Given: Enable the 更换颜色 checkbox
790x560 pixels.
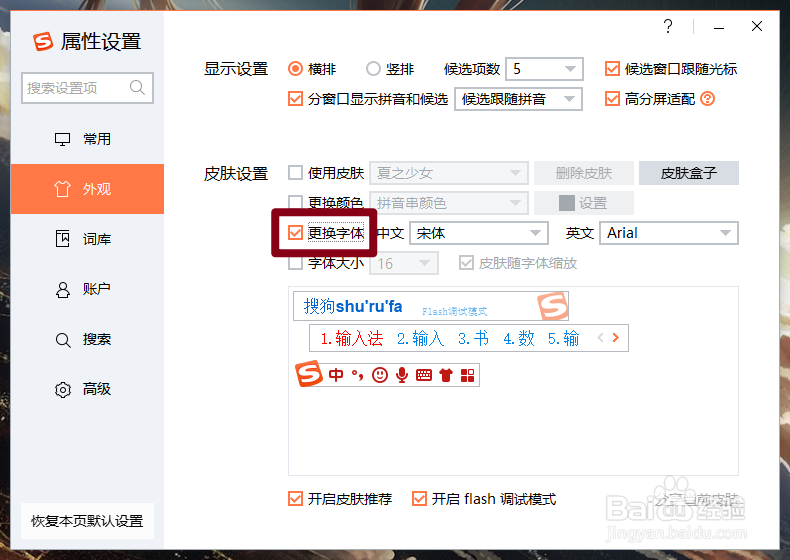Looking at the screenshot, I should pyautogui.click(x=295, y=203).
